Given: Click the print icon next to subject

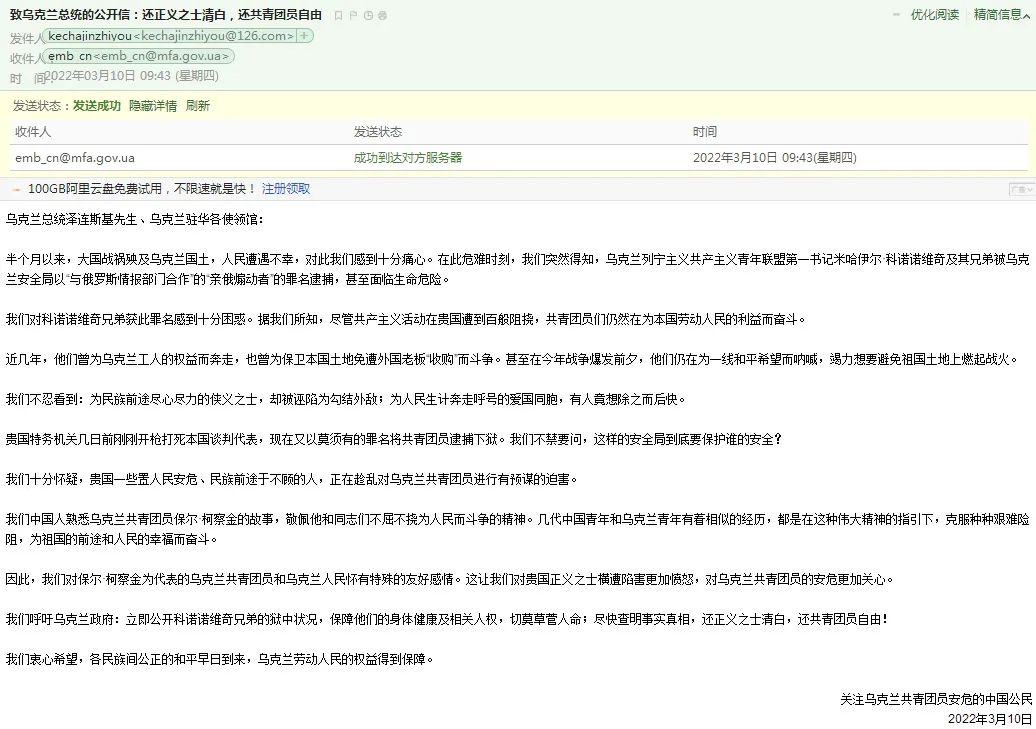Looking at the screenshot, I should (x=385, y=15).
